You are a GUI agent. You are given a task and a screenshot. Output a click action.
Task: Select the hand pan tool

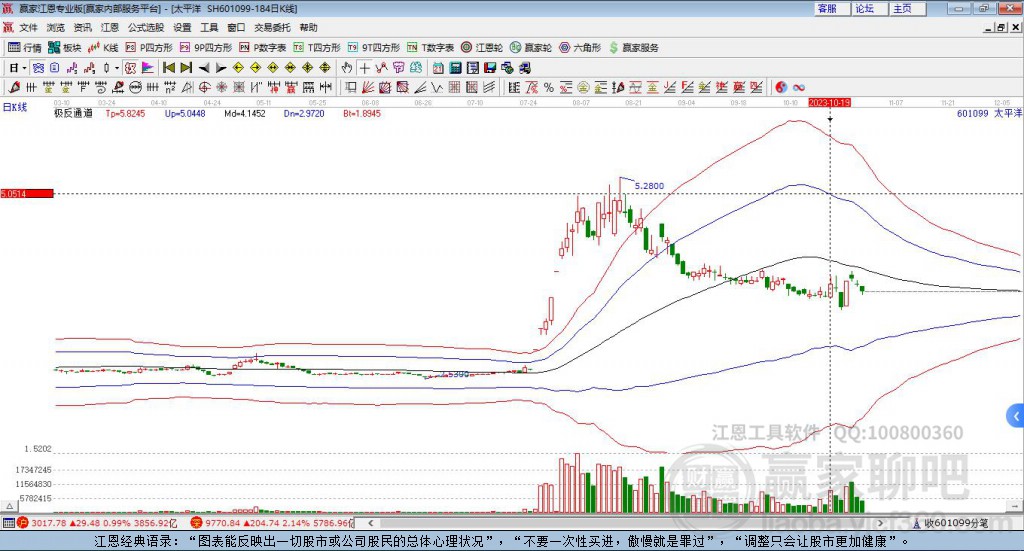(x=347, y=68)
